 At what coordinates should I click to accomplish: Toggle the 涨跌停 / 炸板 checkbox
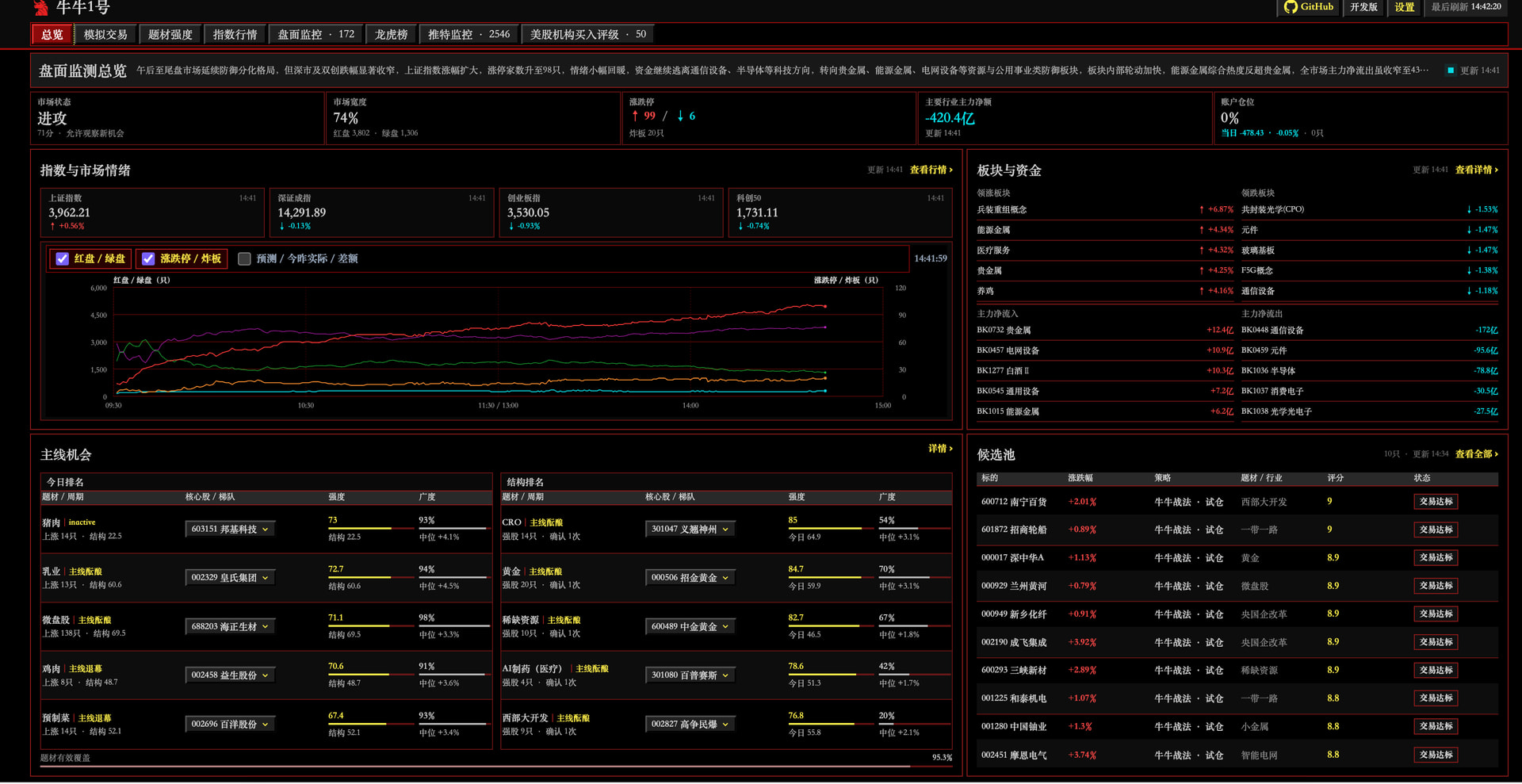[148, 259]
